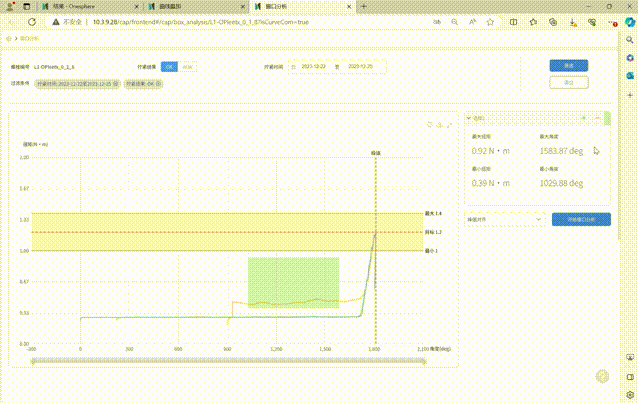The width and height of the screenshot is (638, 403).
Task: Click the round floating icon at bottom right
Action: (x=602, y=377)
